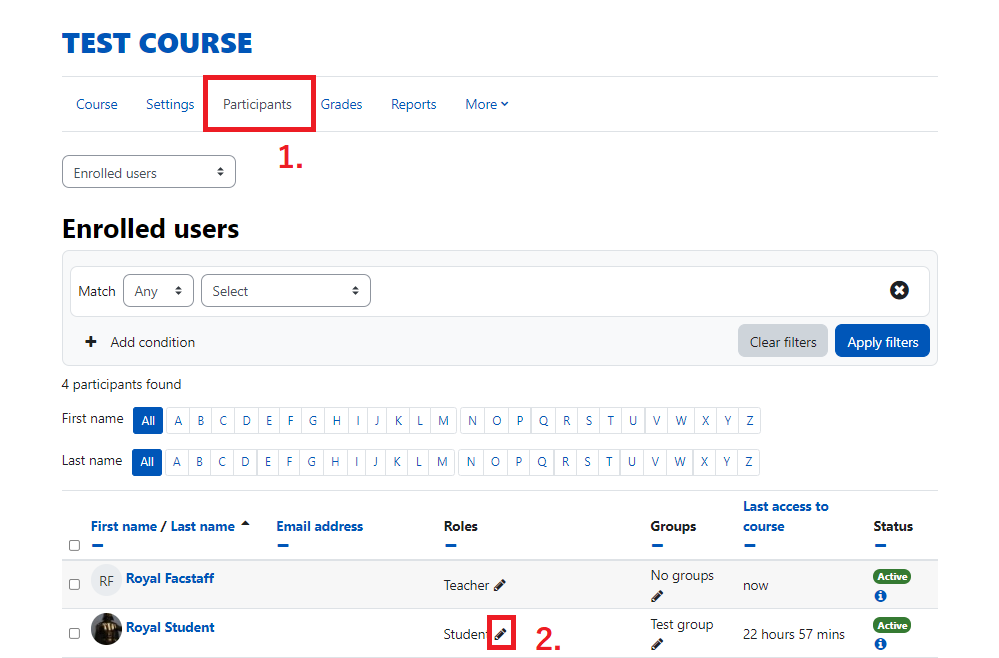Click the TEST COURSE heading
Image resolution: width=999 pixels, height=658 pixels.
click(157, 43)
